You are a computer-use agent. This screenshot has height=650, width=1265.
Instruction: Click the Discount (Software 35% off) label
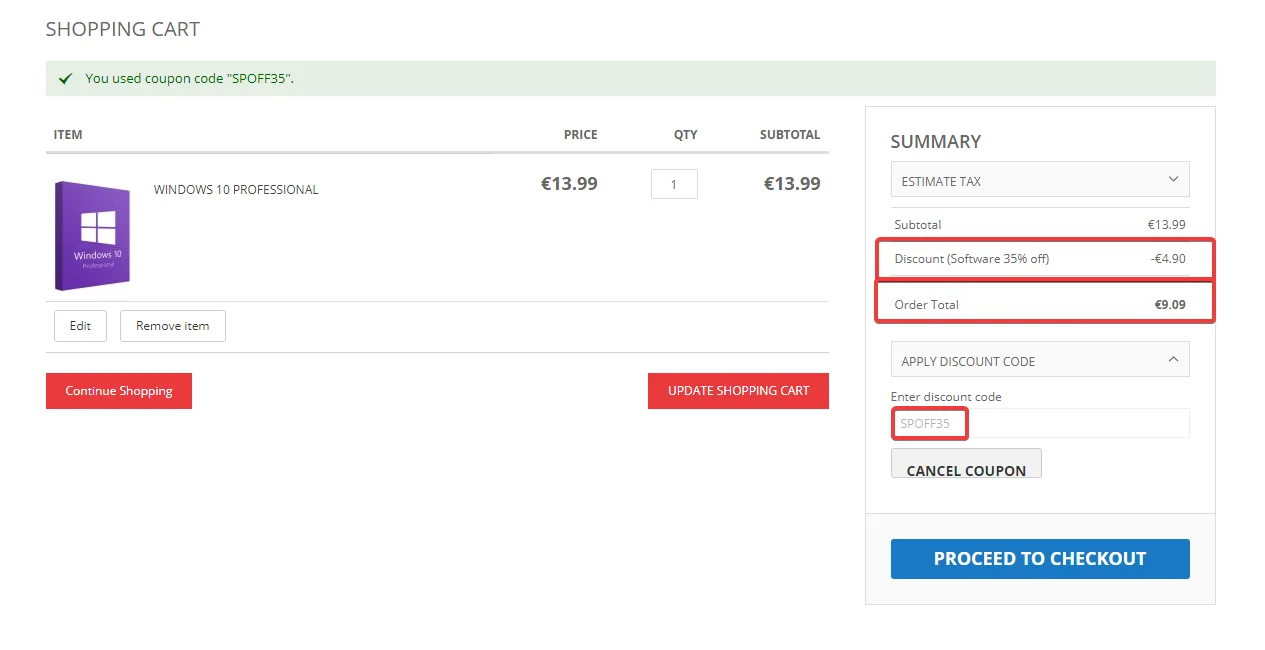tap(972, 259)
